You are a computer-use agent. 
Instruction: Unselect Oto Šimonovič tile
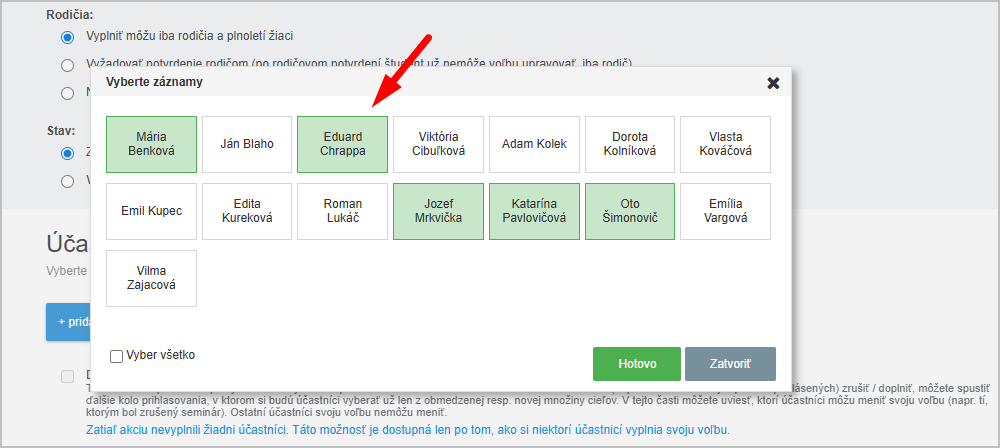click(629, 211)
